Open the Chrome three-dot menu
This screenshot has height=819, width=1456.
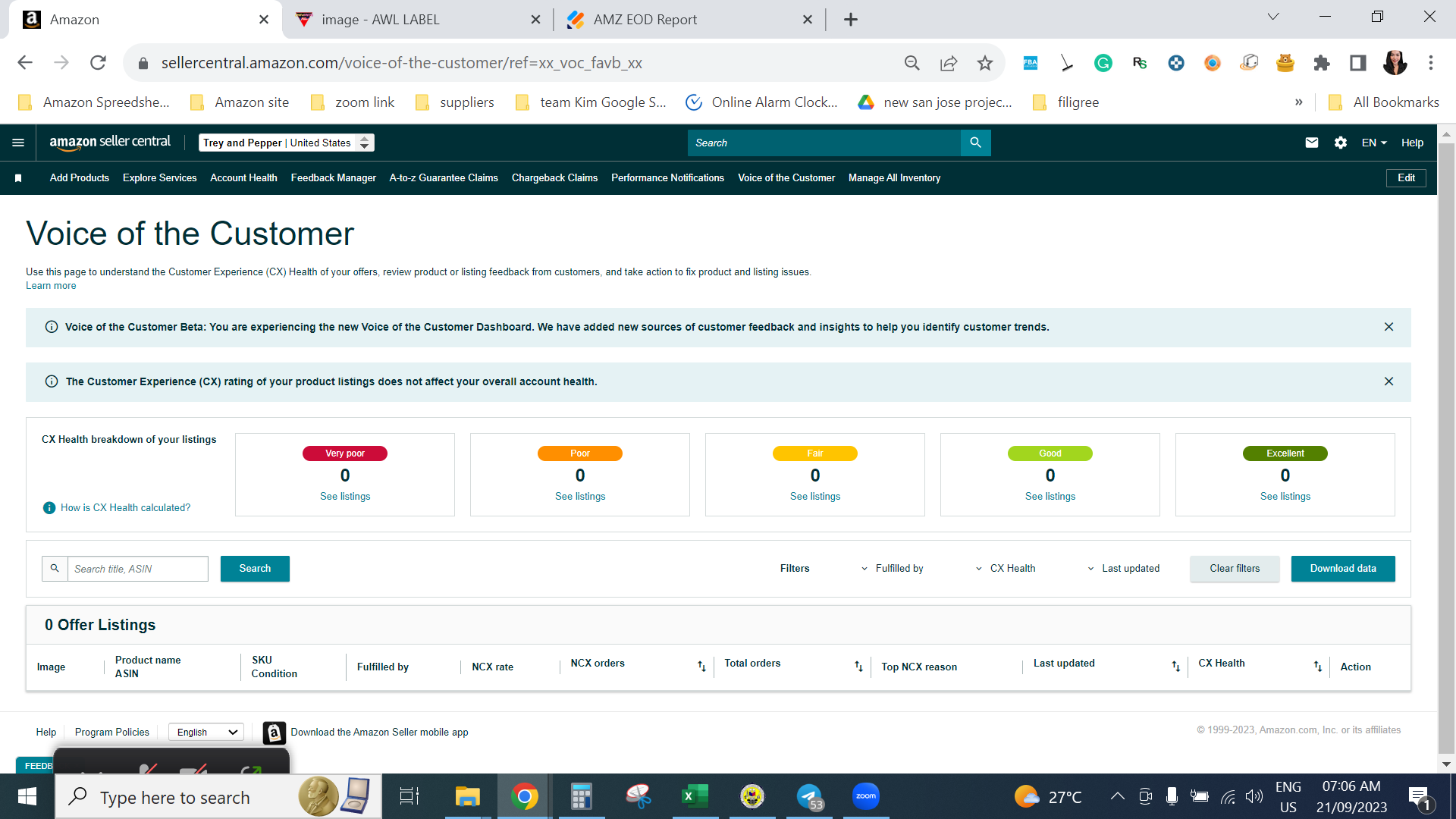(1431, 63)
